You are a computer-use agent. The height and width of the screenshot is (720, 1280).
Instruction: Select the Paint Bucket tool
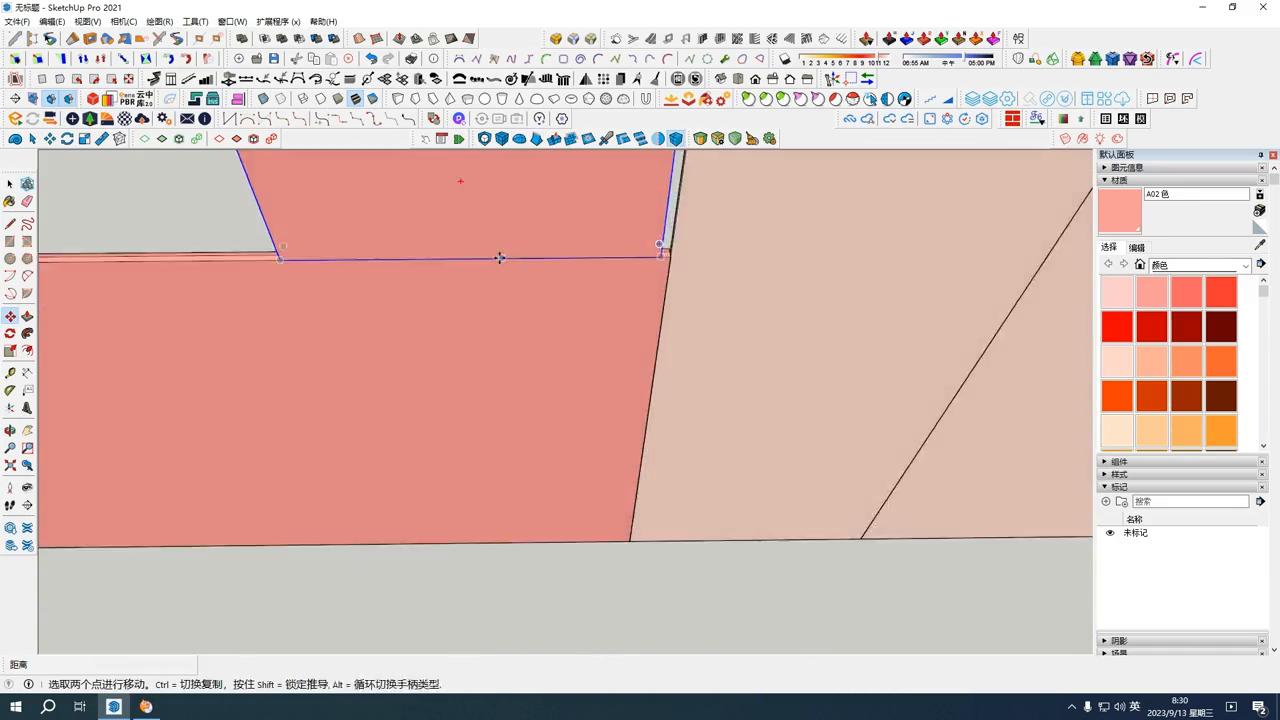[10, 201]
